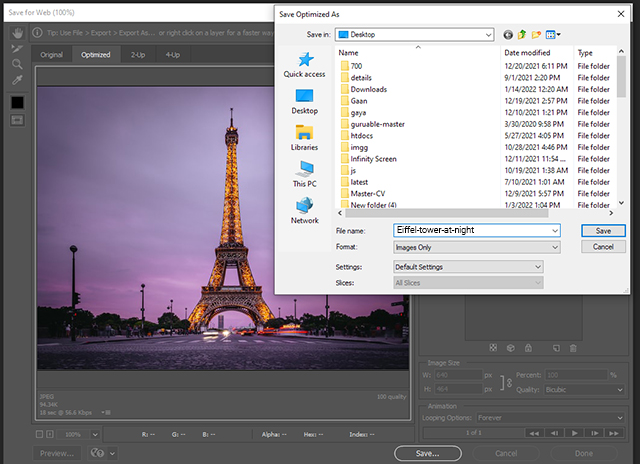Create a new folder in dialog
The image size is (640, 464).
[x=536, y=35]
